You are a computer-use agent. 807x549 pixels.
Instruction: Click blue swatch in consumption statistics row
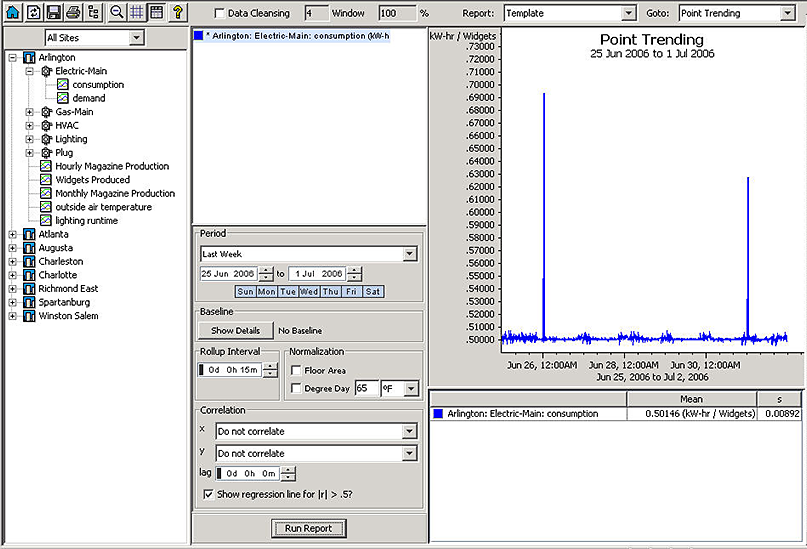[438, 414]
